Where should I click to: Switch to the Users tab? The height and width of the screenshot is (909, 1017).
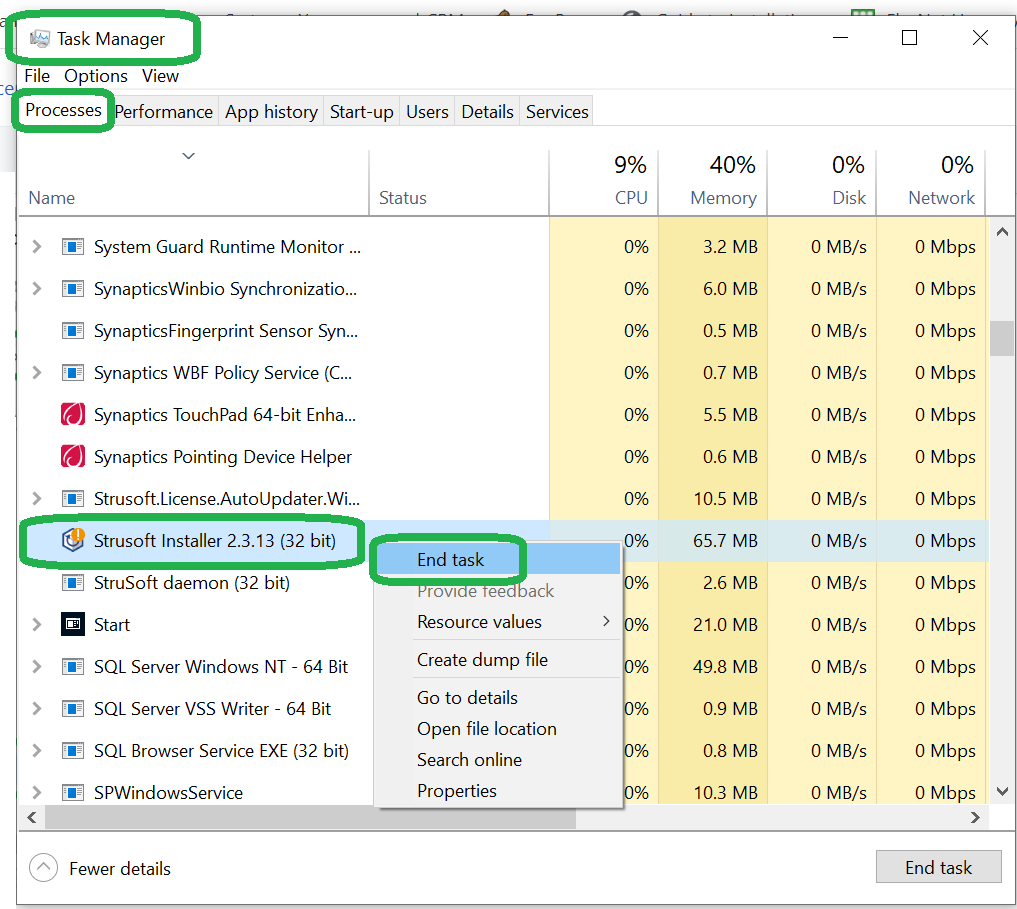(427, 112)
